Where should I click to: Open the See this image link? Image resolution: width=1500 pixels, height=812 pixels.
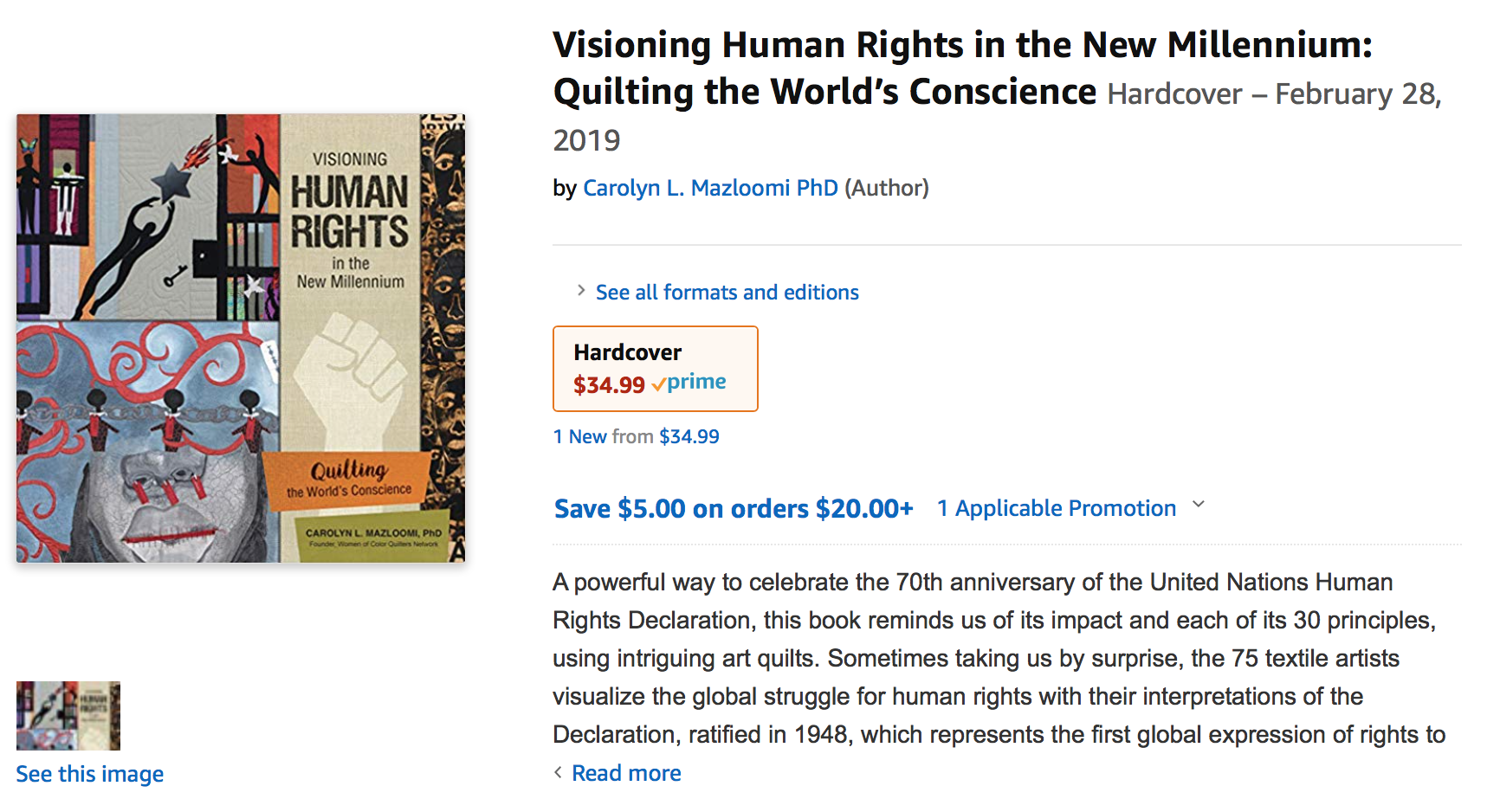(x=90, y=774)
